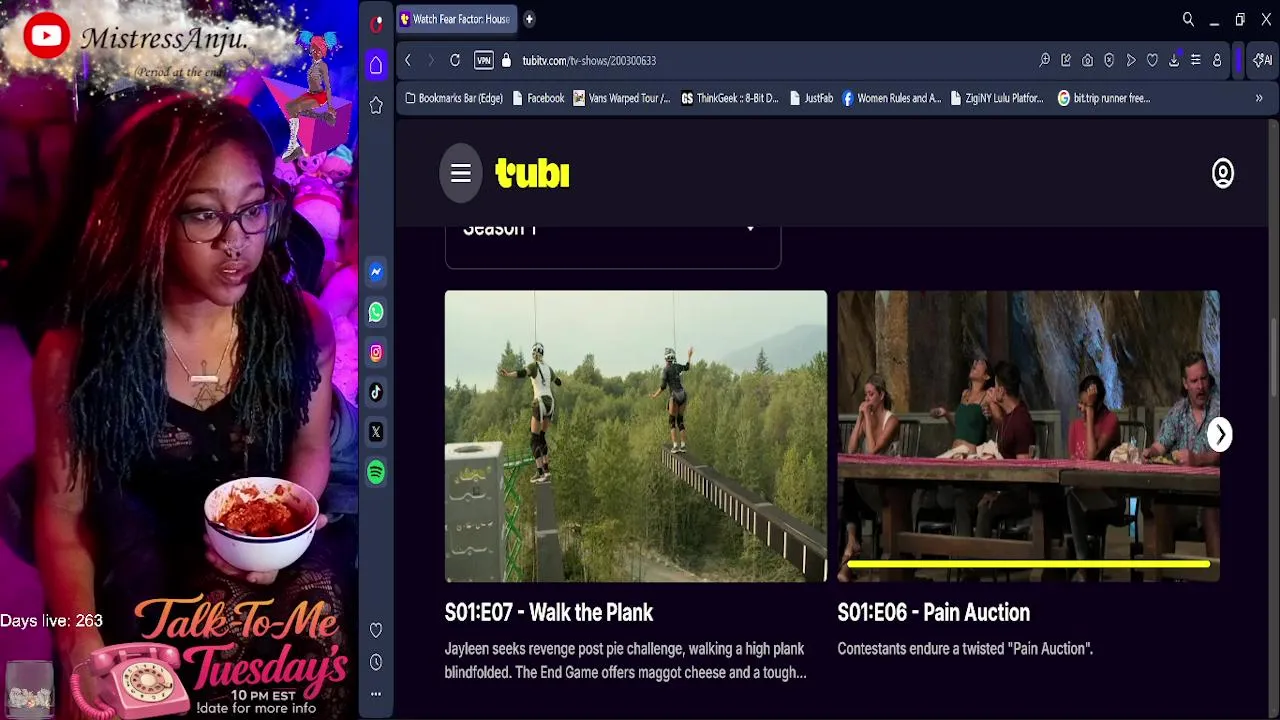The image size is (1280, 720).
Task: Open WhatsApp in the sidebar
Action: [376, 312]
